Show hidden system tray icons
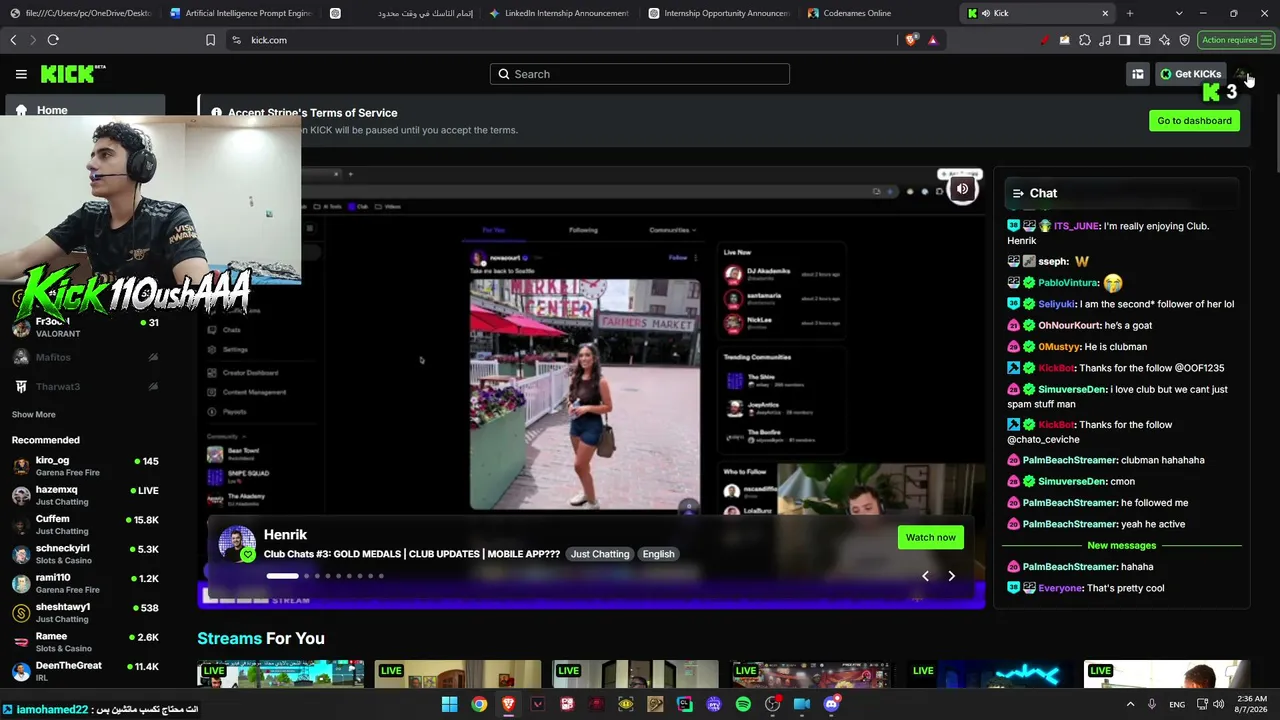 pos(1131,705)
